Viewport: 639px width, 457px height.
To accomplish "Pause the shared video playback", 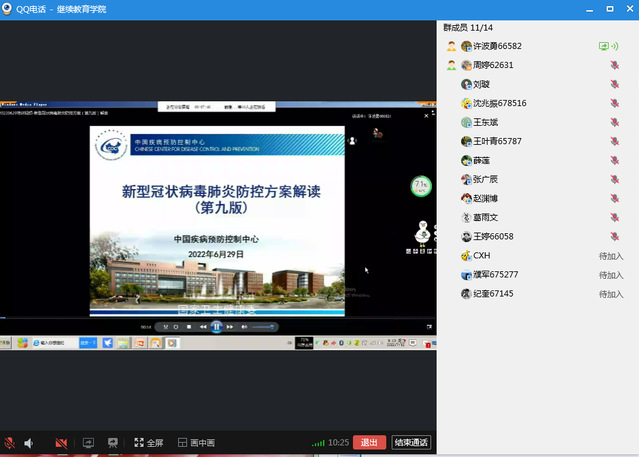I will tap(216, 327).
